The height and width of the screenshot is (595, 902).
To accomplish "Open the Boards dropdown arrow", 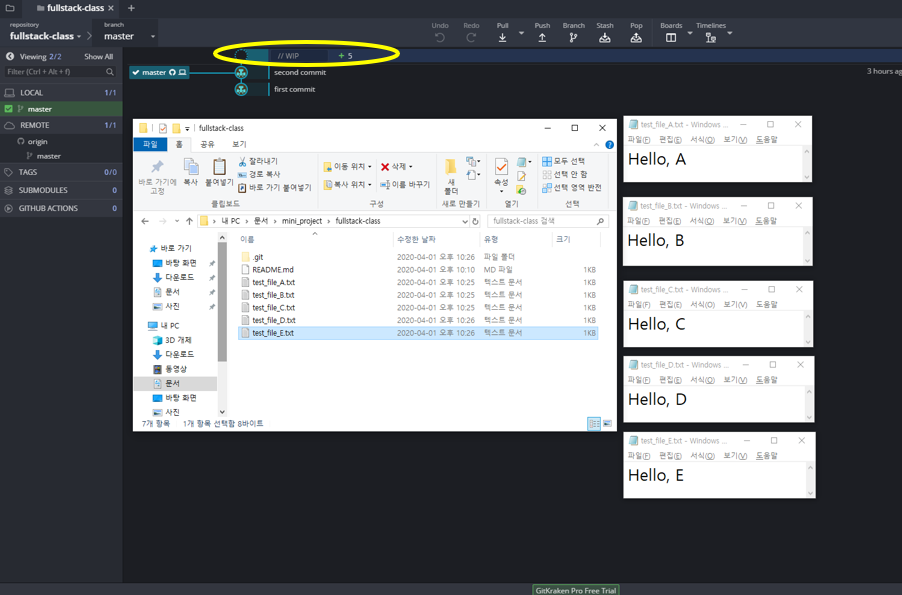I will click(x=690, y=33).
